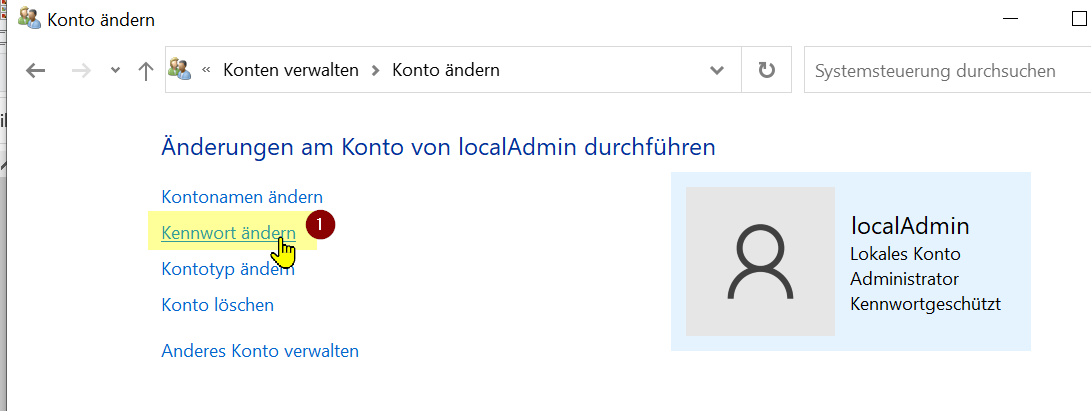Click the Kennwort ändern link
1091x411 pixels.
click(x=228, y=233)
